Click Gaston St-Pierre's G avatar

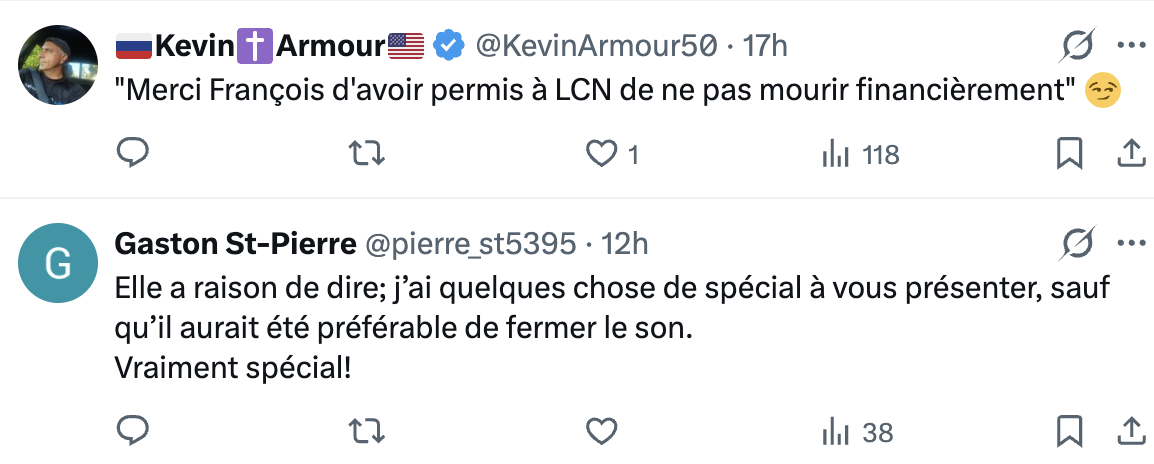click(58, 263)
